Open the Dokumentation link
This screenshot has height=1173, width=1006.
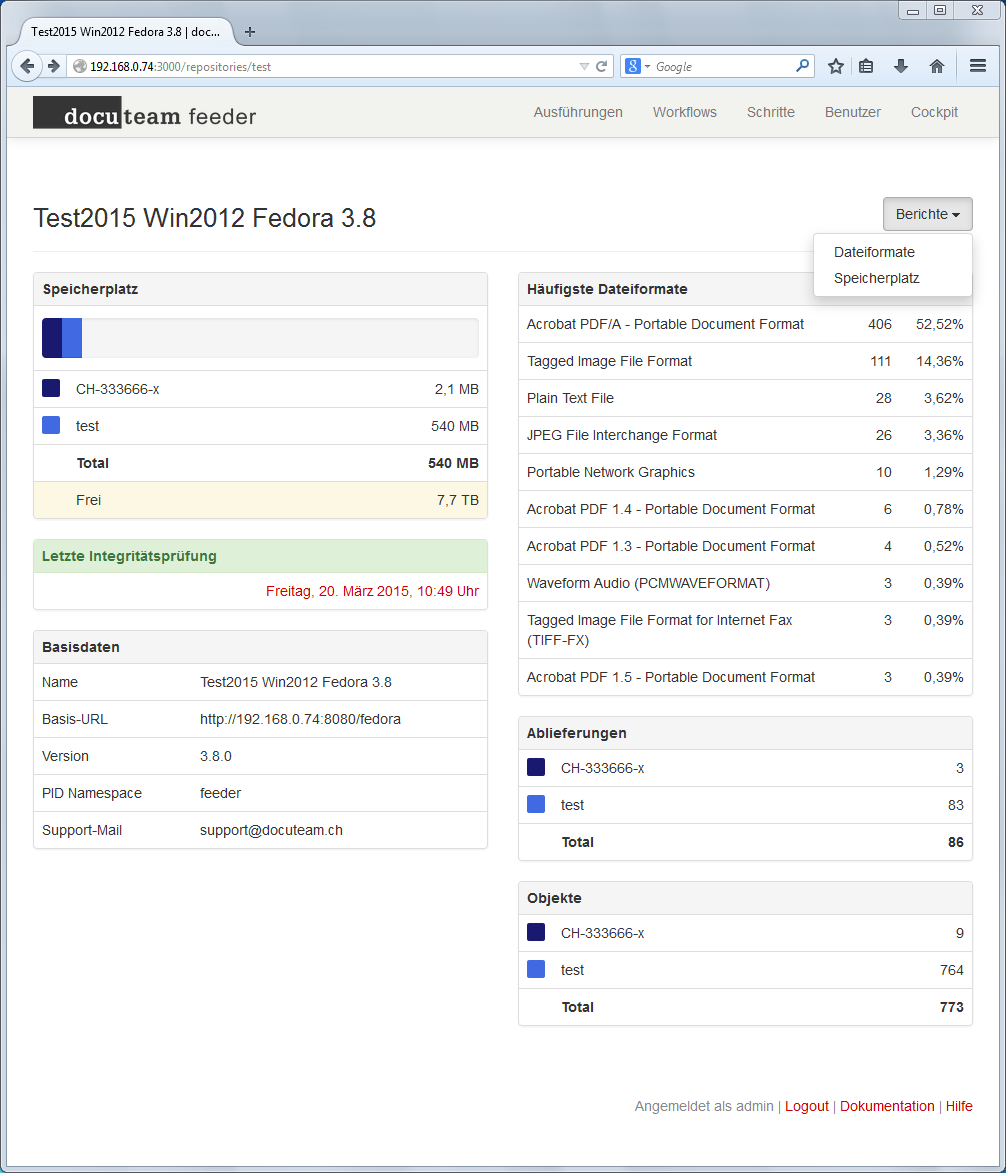tap(887, 1106)
